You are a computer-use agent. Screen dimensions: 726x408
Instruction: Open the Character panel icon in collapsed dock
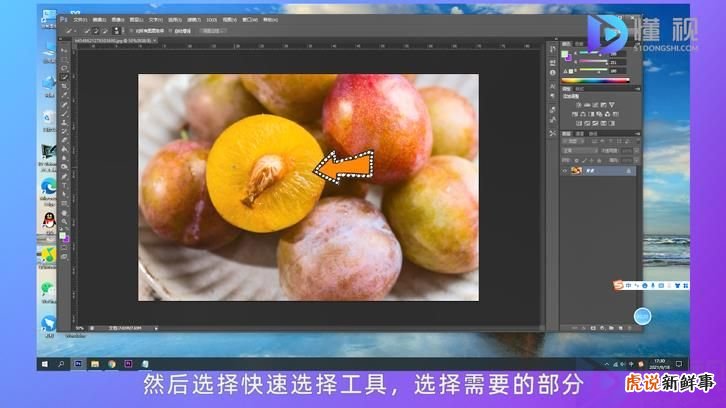point(553,86)
